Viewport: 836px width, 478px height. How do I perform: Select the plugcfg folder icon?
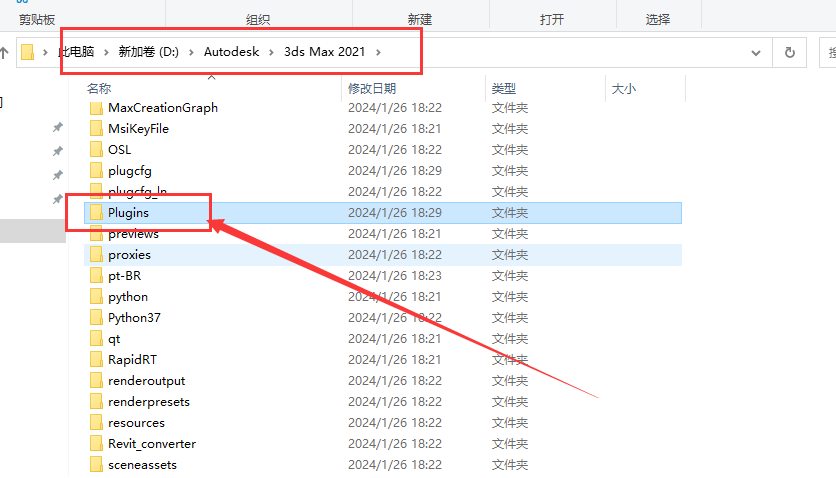pyautogui.click(x=97, y=171)
